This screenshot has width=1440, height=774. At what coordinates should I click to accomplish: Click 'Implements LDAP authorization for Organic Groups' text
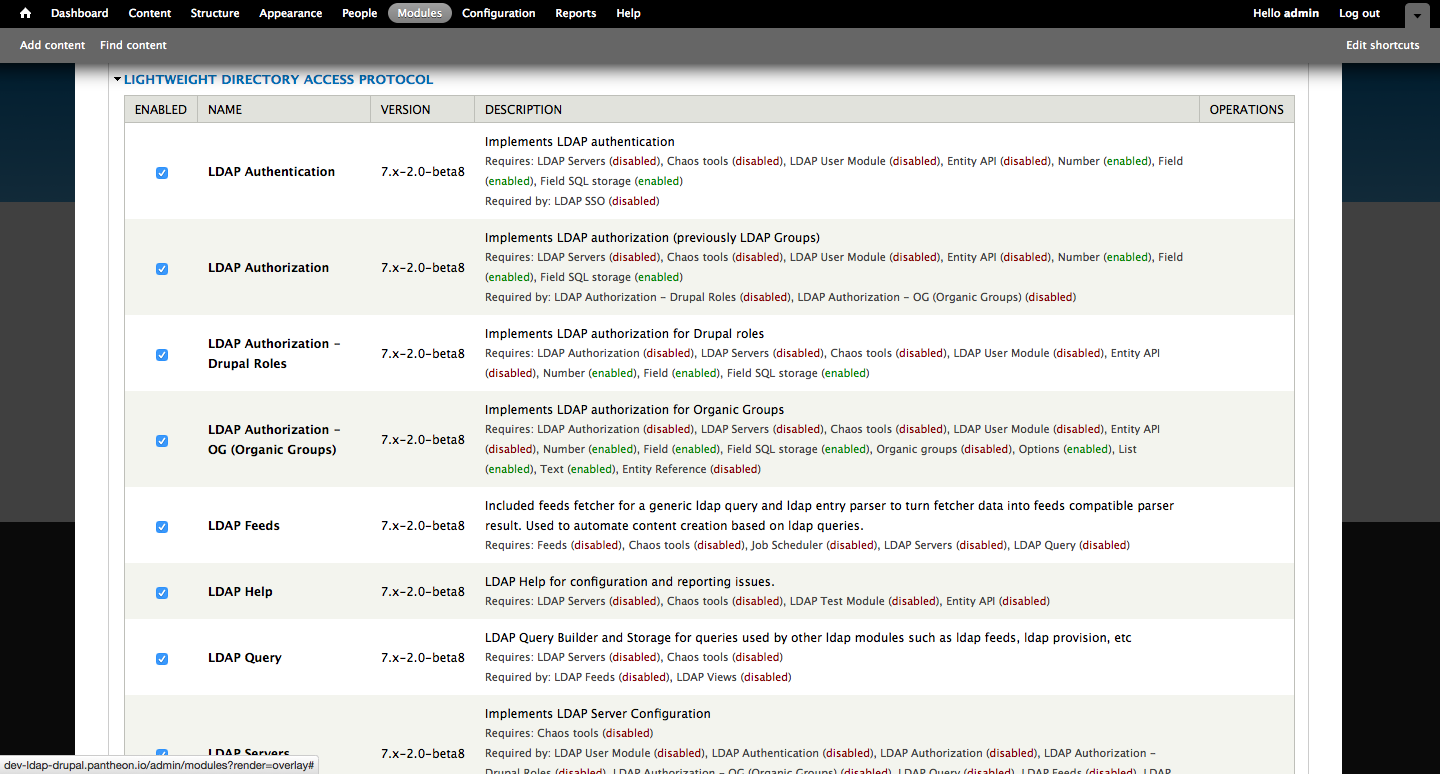[x=635, y=410]
